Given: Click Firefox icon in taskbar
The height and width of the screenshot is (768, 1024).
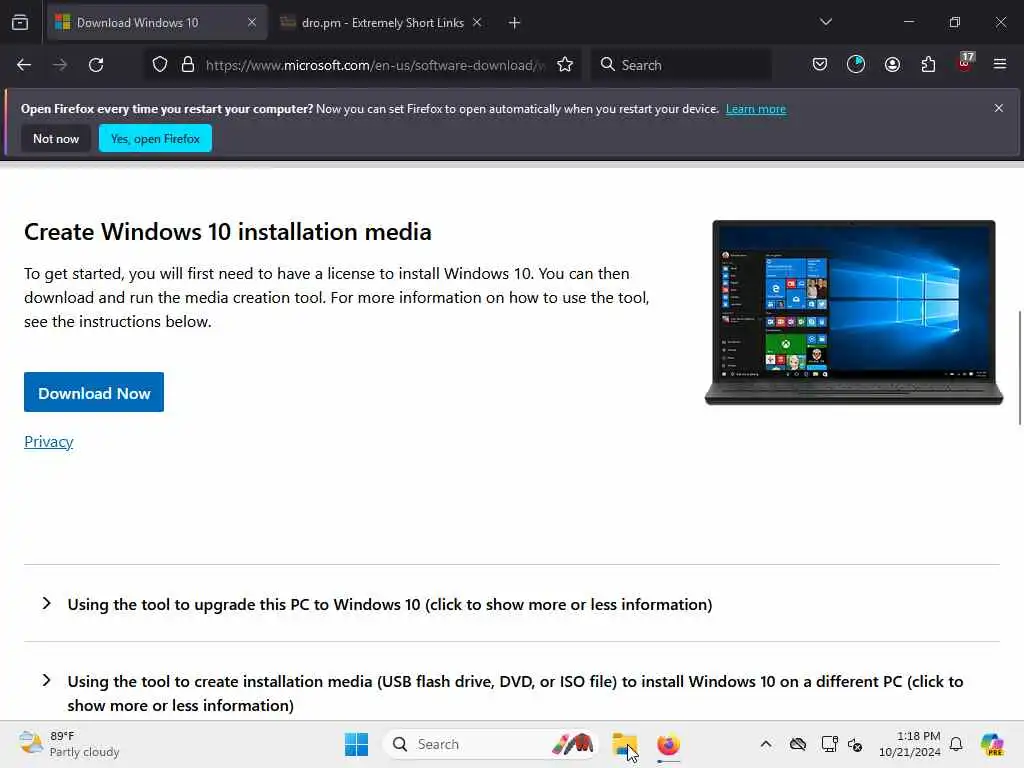Looking at the screenshot, I should tap(668, 744).
